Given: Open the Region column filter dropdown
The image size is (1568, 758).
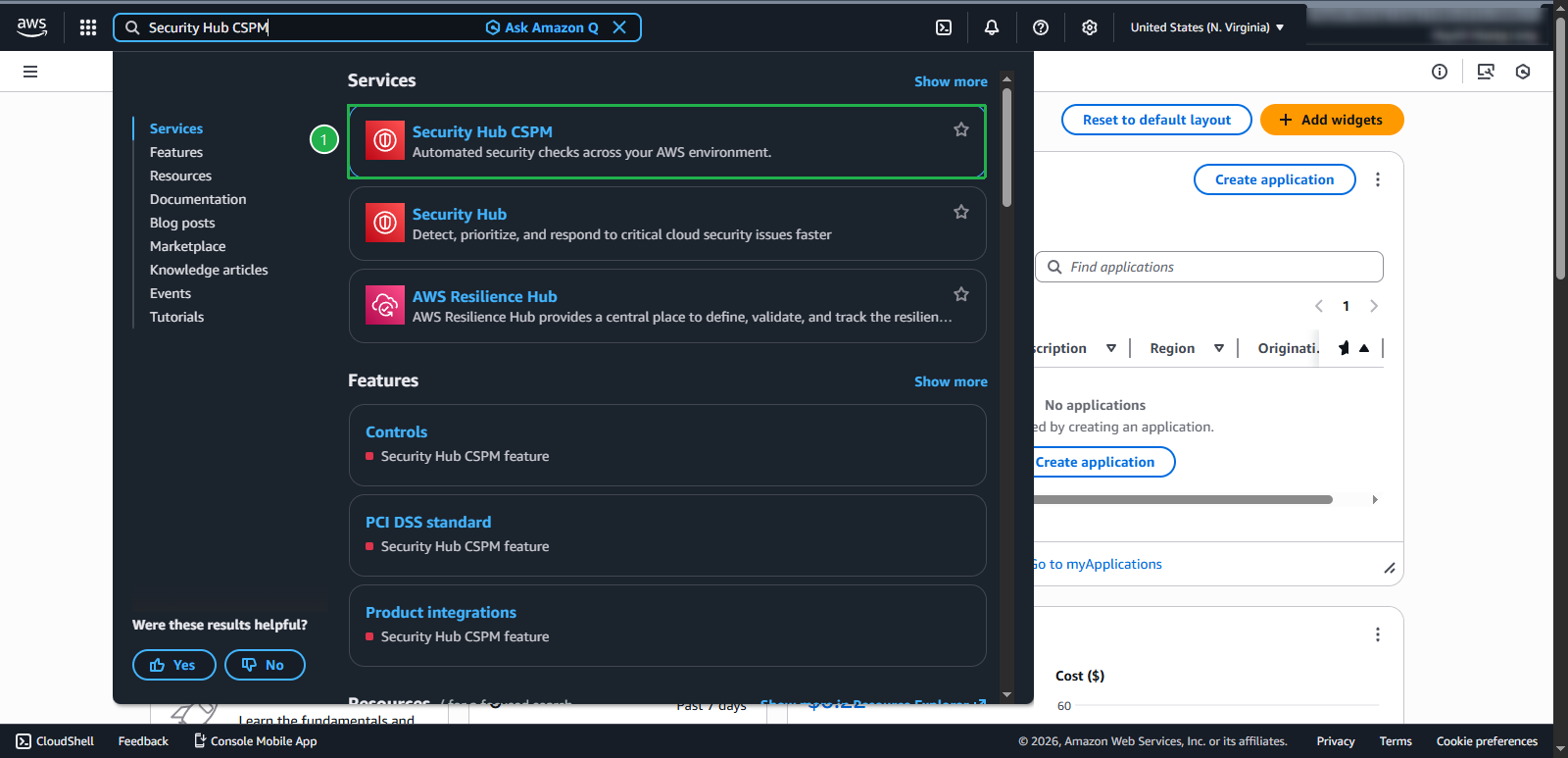Looking at the screenshot, I should (1219, 348).
